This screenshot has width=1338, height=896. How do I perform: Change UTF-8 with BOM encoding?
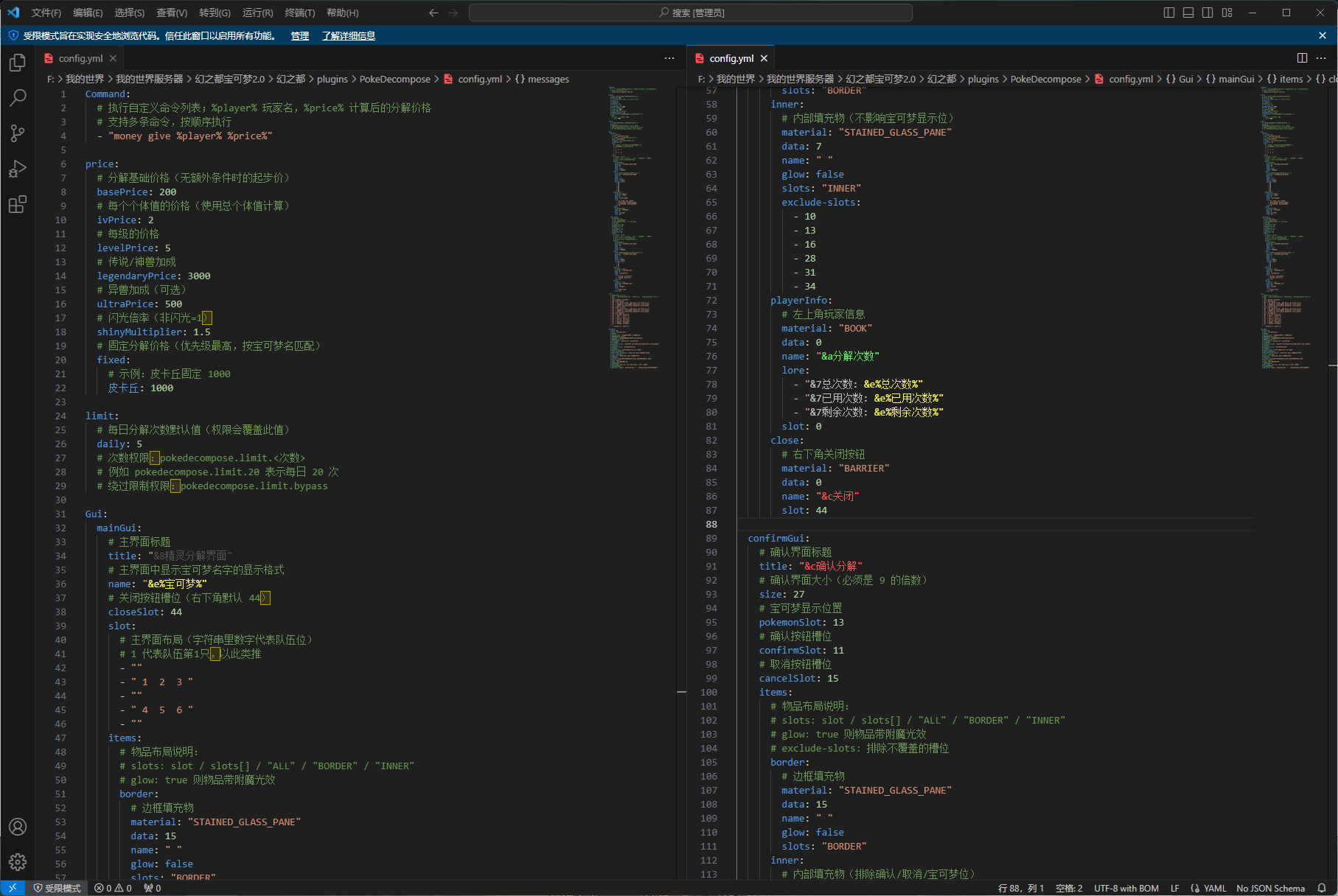pos(1126,888)
